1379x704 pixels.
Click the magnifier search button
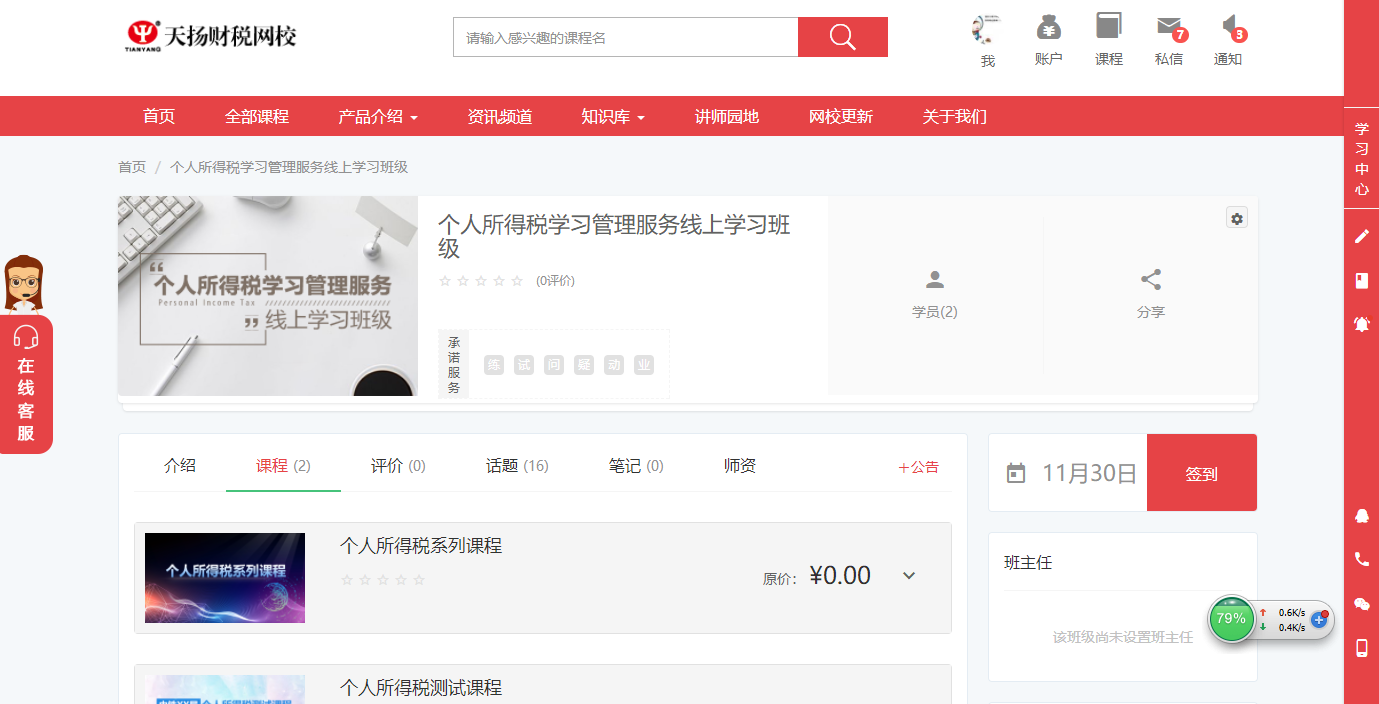coord(842,38)
